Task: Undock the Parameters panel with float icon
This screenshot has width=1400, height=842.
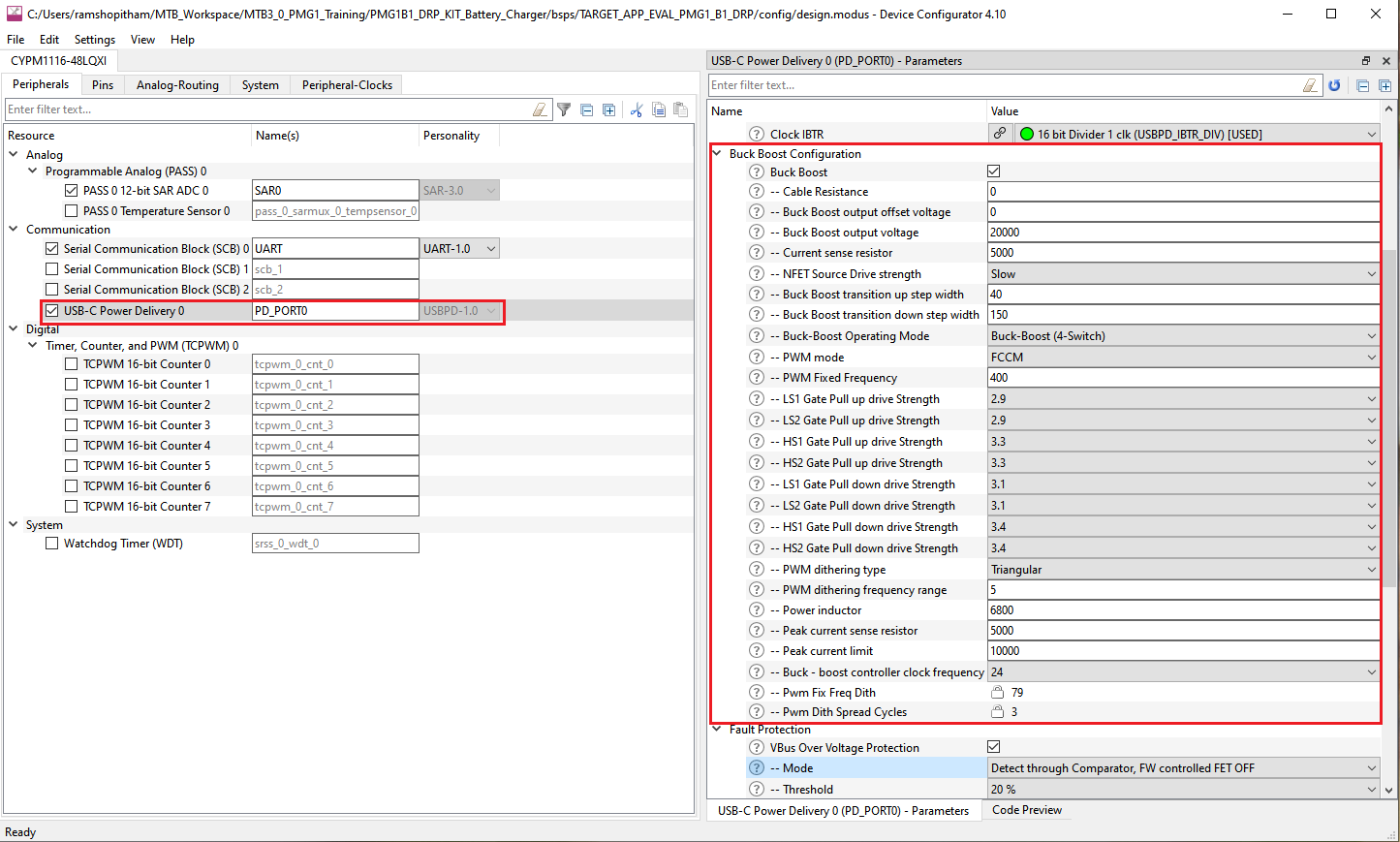Action: point(1366,60)
